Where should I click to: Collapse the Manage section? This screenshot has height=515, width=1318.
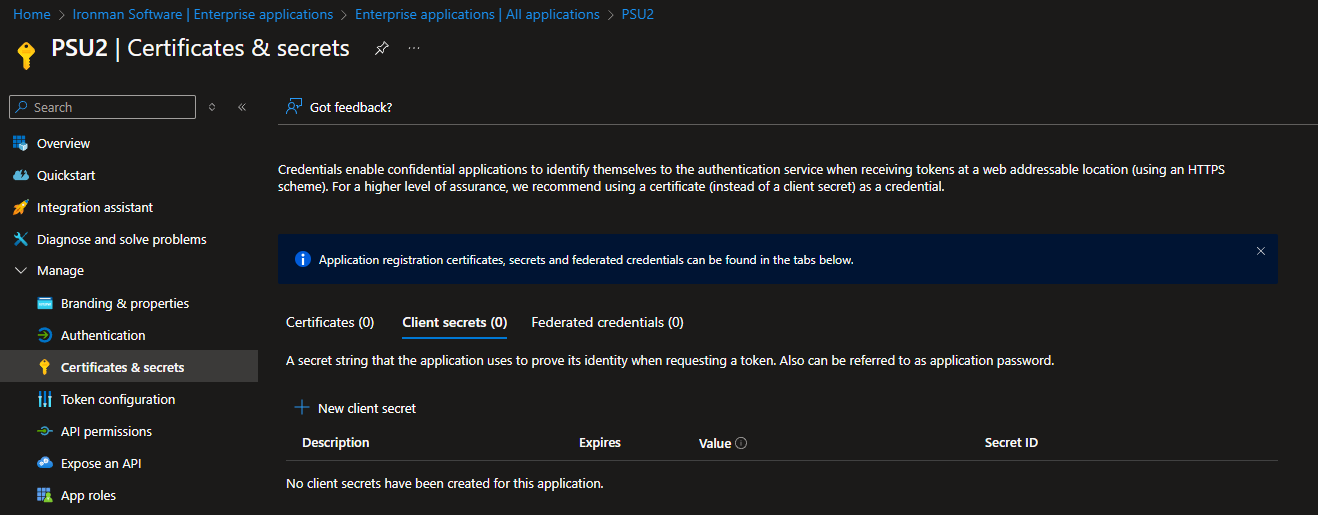click(21, 271)
